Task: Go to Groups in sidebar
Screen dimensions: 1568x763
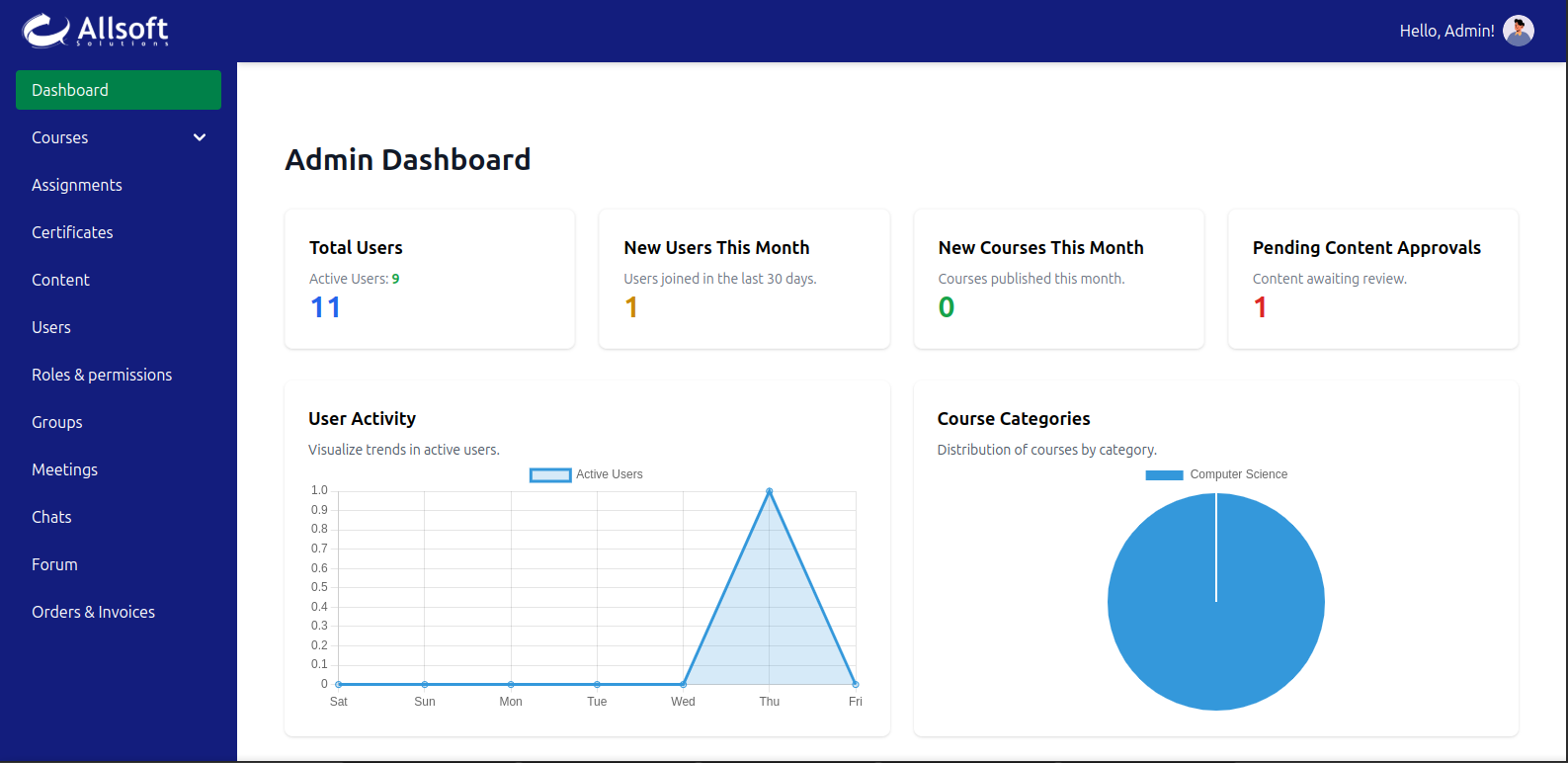Action: [x=57, y=422]
